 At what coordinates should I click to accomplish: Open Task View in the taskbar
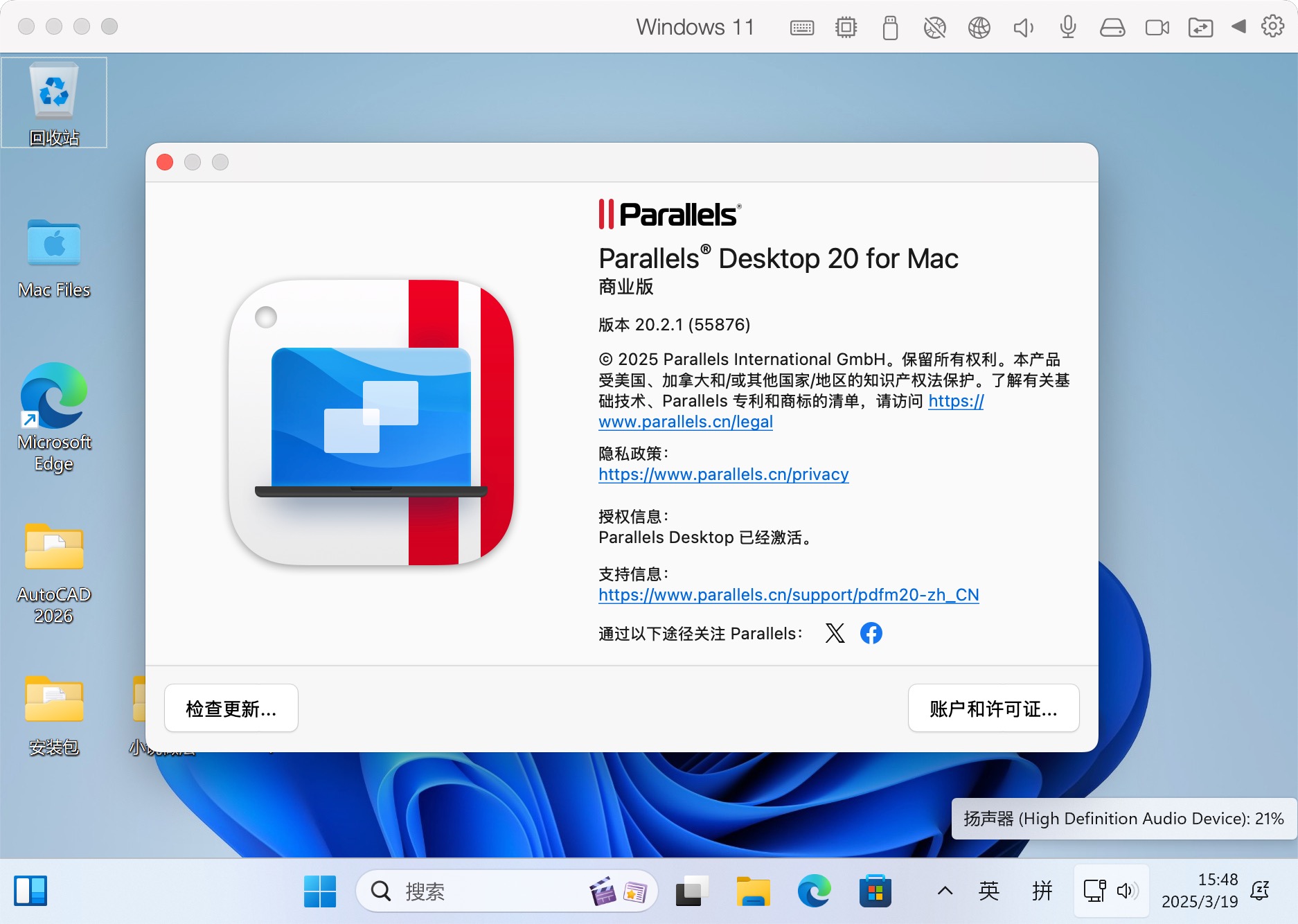click(691, 891)
